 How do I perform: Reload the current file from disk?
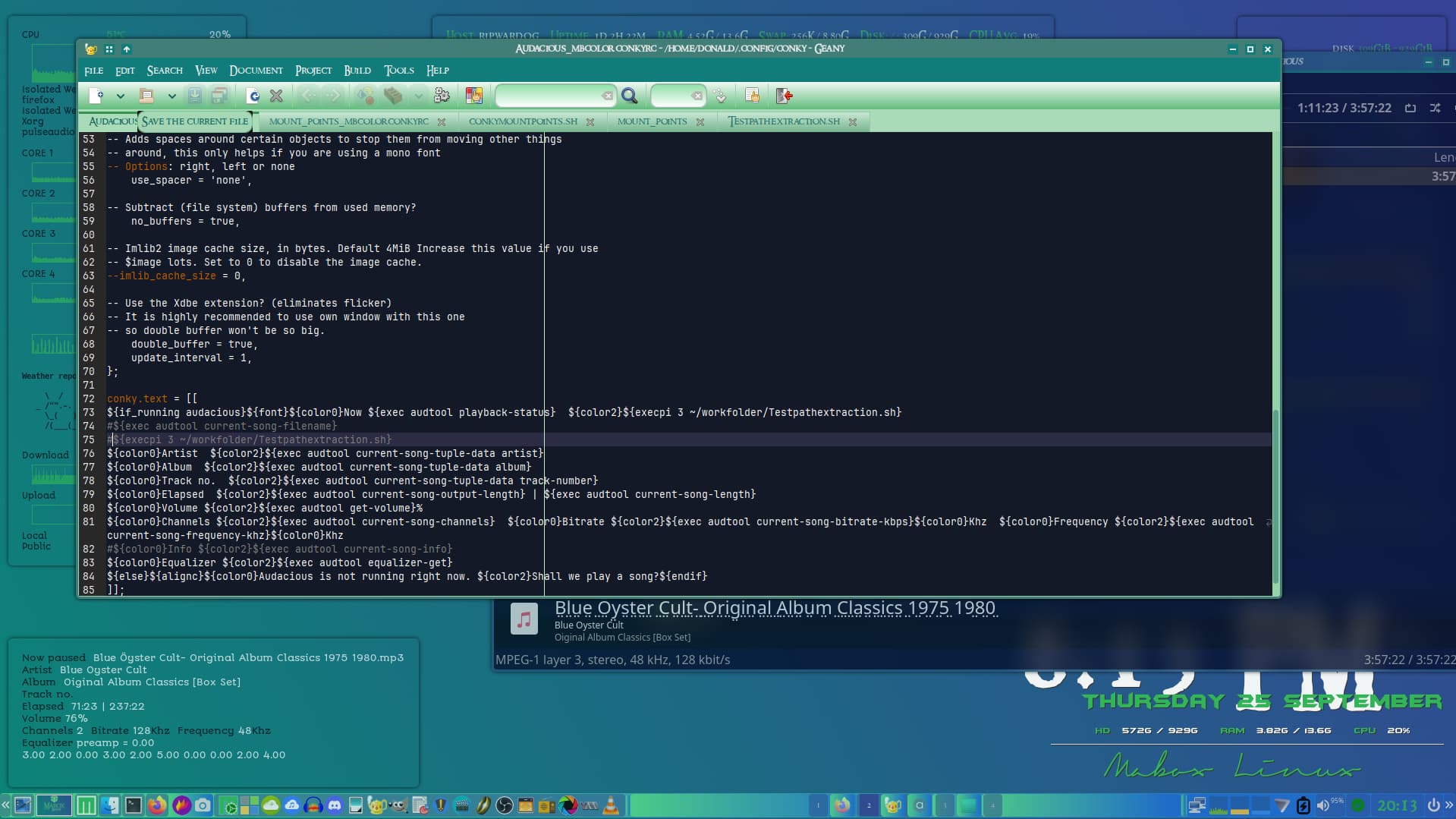point(253,96)
